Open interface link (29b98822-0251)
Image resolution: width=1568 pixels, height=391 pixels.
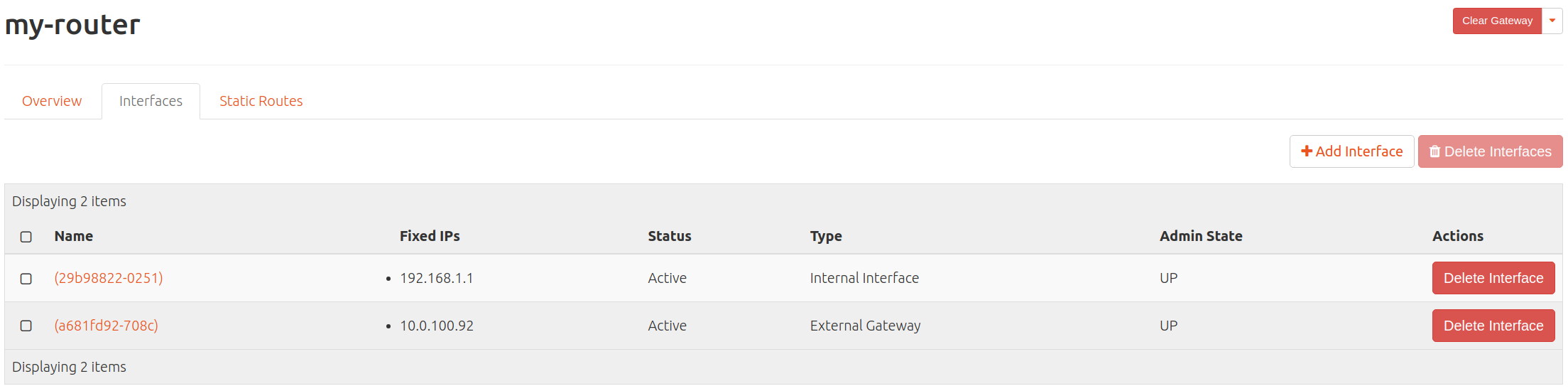pyautogui.click(x=109, y=278)
